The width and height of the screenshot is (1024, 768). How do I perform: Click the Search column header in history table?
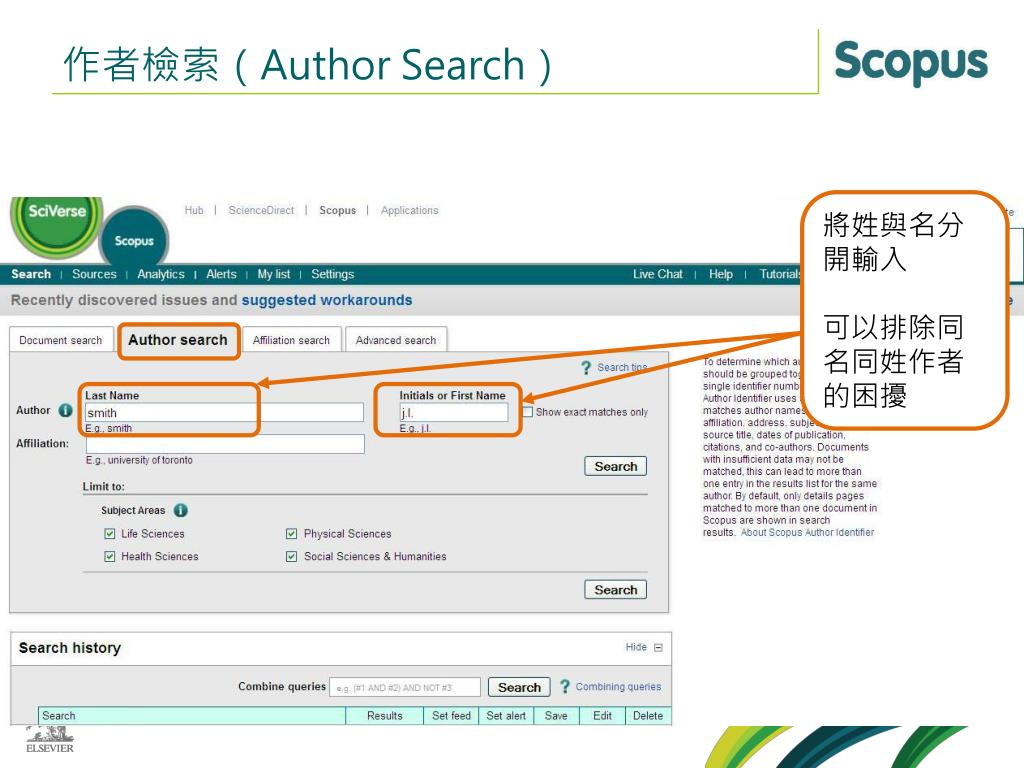192,716
